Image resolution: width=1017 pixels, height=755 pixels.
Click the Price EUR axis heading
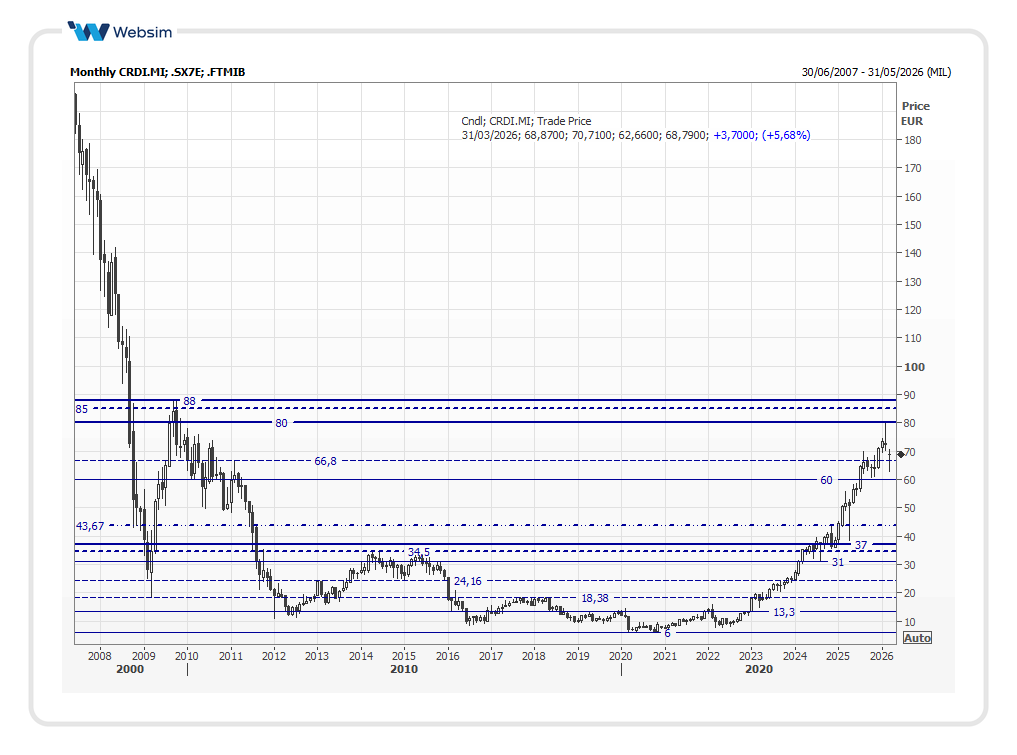point(914,113)
